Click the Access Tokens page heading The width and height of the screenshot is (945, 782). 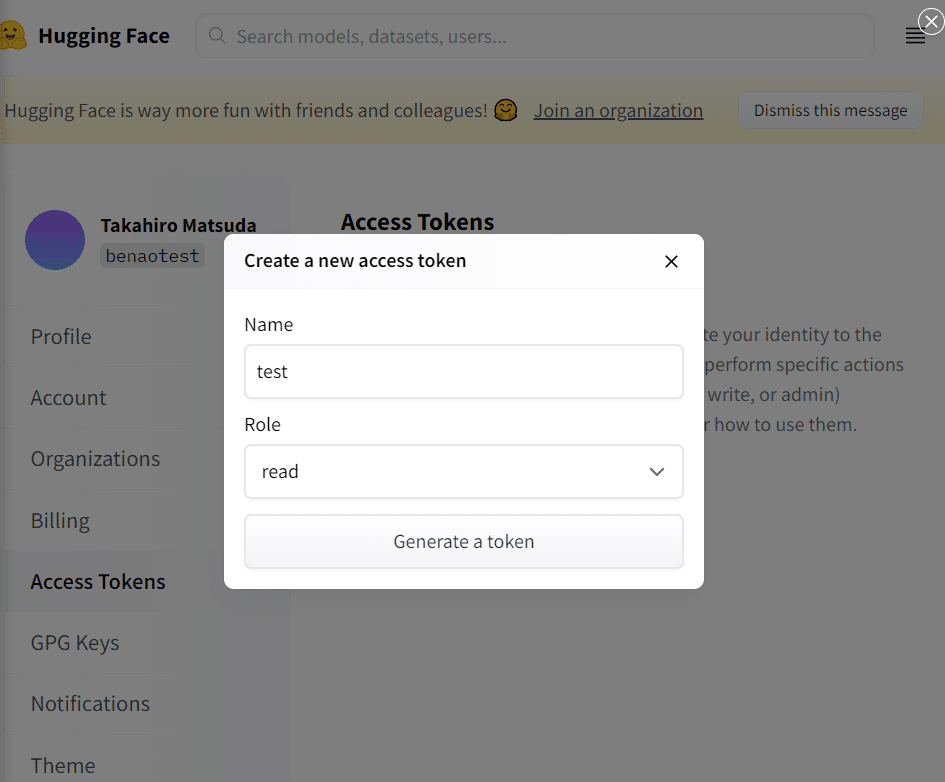417,222
